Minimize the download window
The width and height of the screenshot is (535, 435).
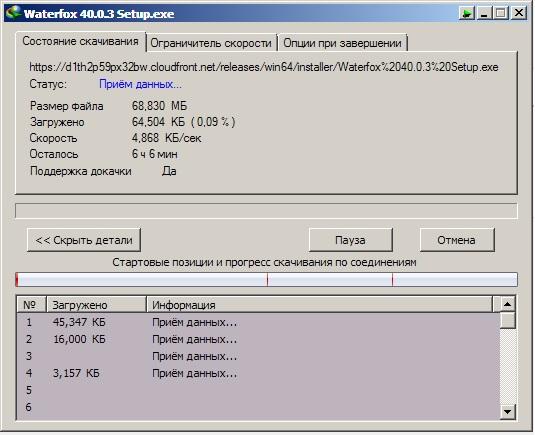(x=484, y=13)
